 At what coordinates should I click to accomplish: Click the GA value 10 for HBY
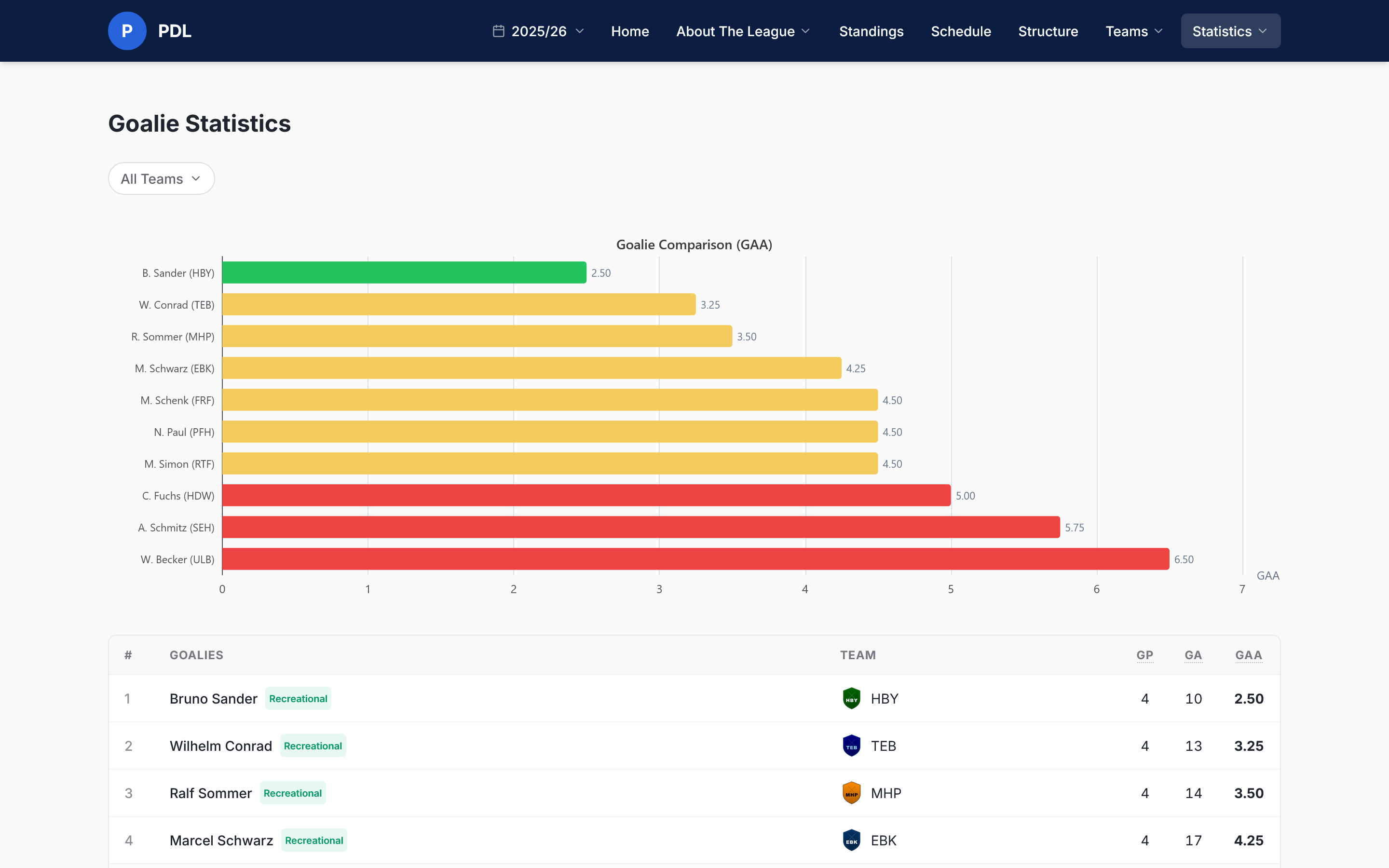point(1193,699)
